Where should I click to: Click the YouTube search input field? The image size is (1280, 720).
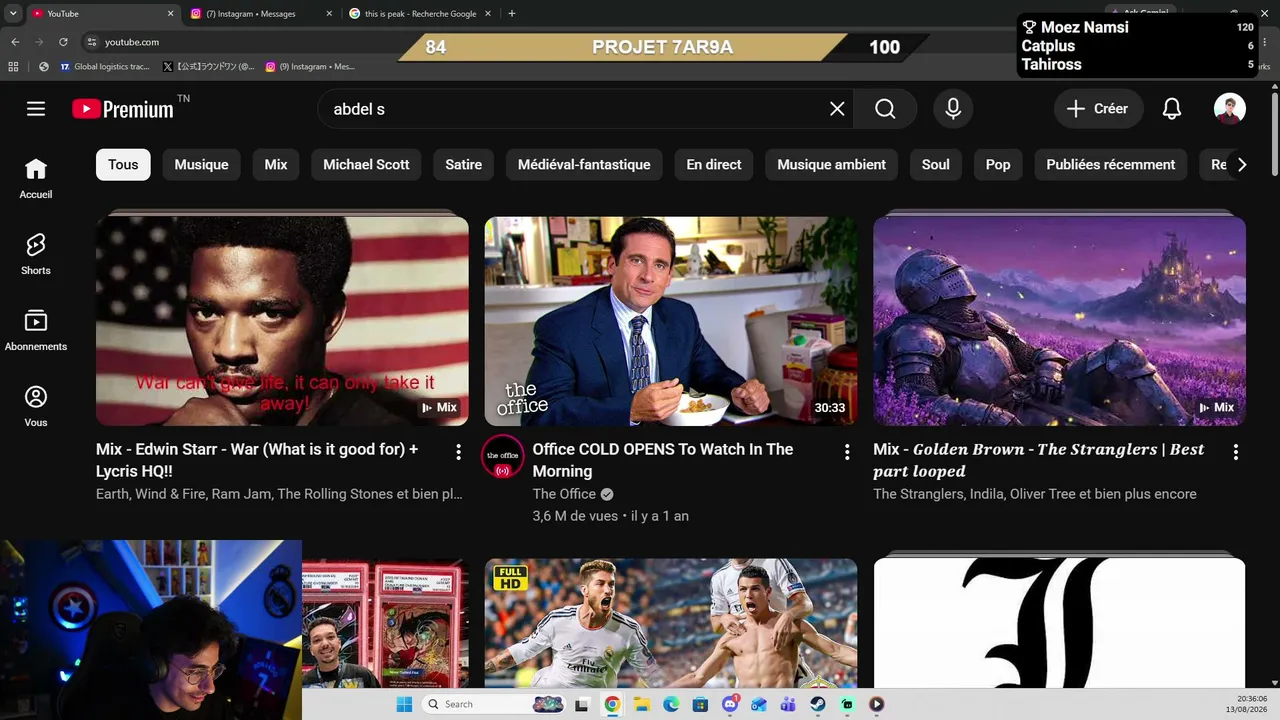coord(577,109)
